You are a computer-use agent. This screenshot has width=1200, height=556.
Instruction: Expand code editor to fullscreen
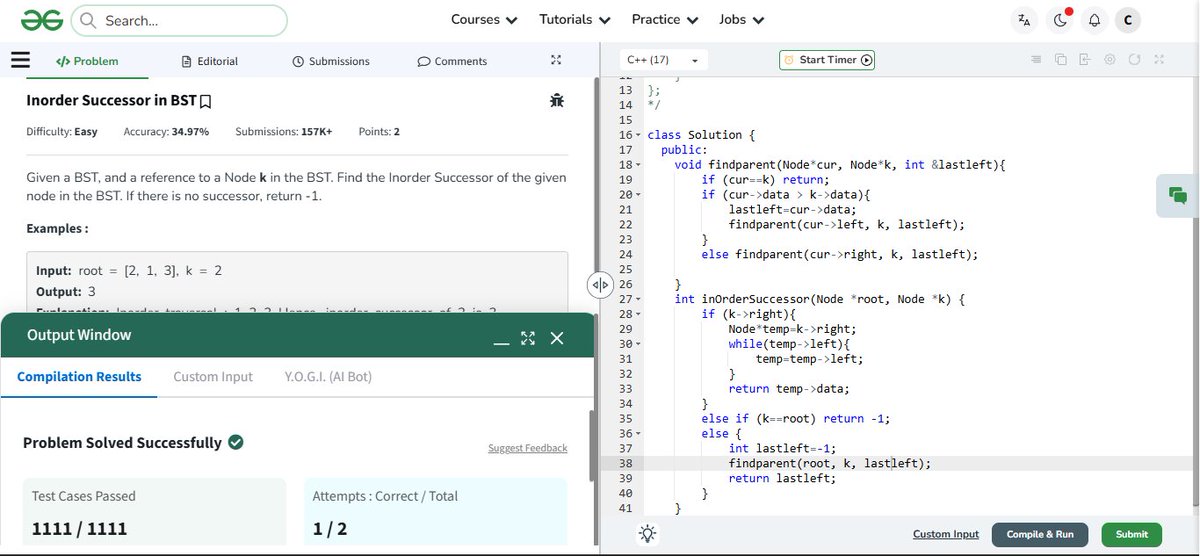point(1159,60)
